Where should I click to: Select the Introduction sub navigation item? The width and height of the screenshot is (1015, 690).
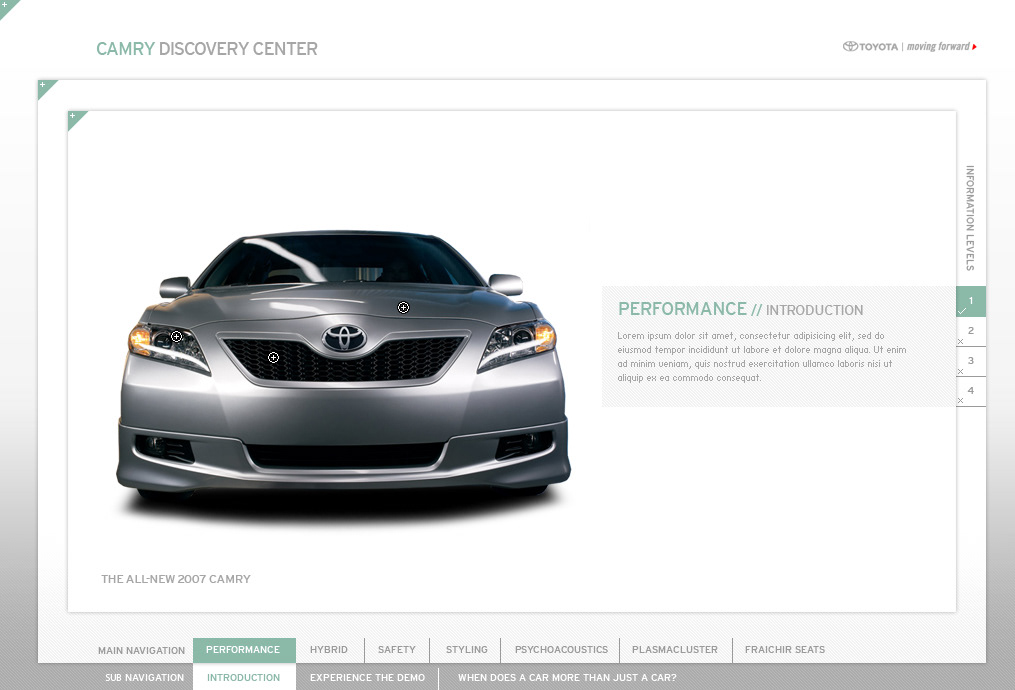[243, 678]
